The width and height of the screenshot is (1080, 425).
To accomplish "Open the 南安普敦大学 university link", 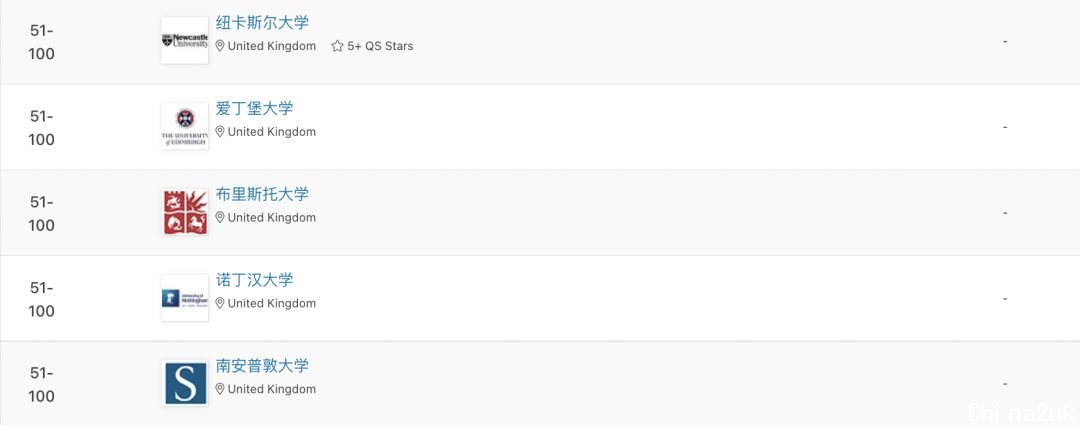I will [x=262, y=365].
